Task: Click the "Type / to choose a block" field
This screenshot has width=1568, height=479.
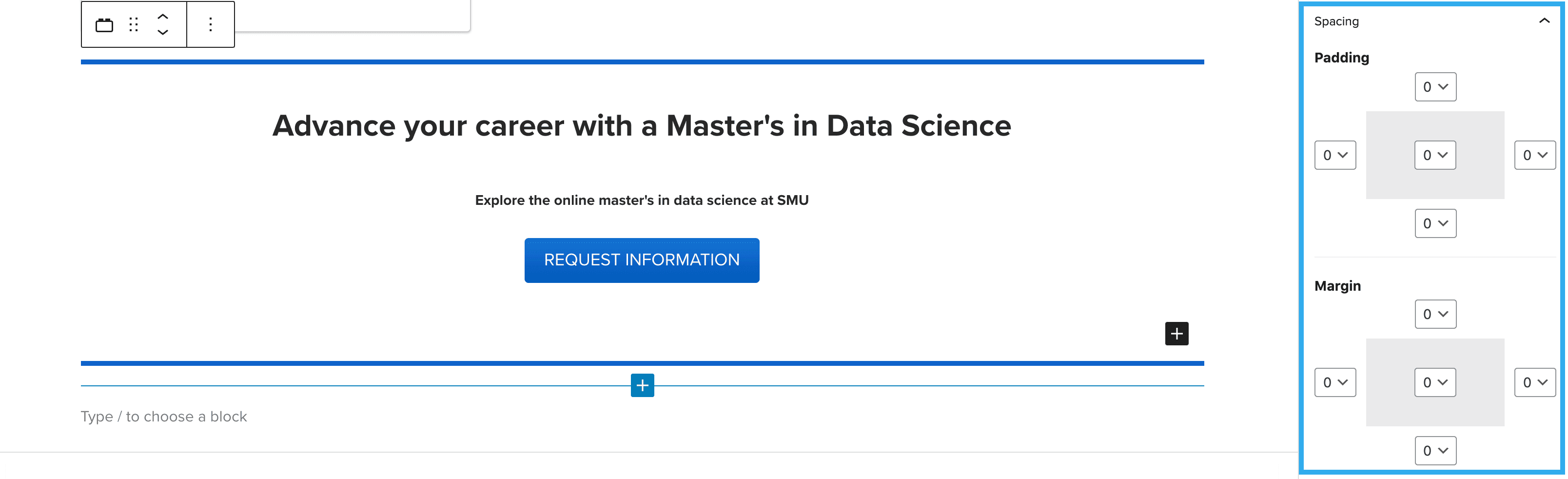Action: tap(164, 416)
